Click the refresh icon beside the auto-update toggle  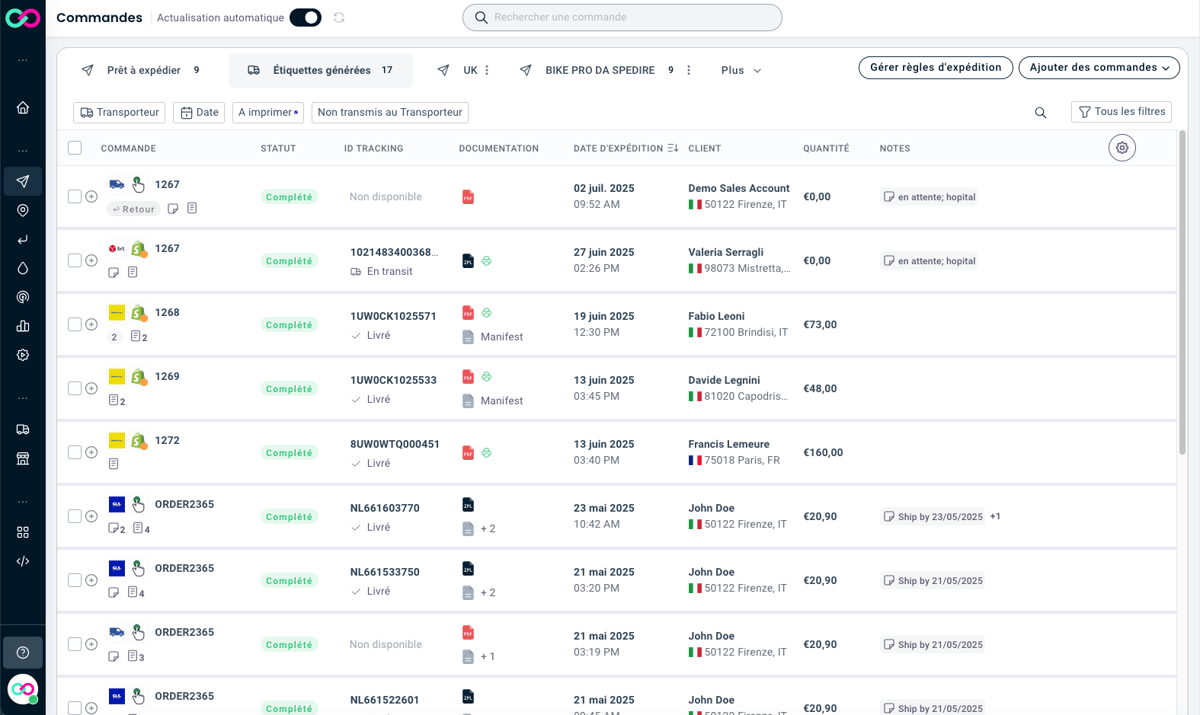(x=339, y=18)
